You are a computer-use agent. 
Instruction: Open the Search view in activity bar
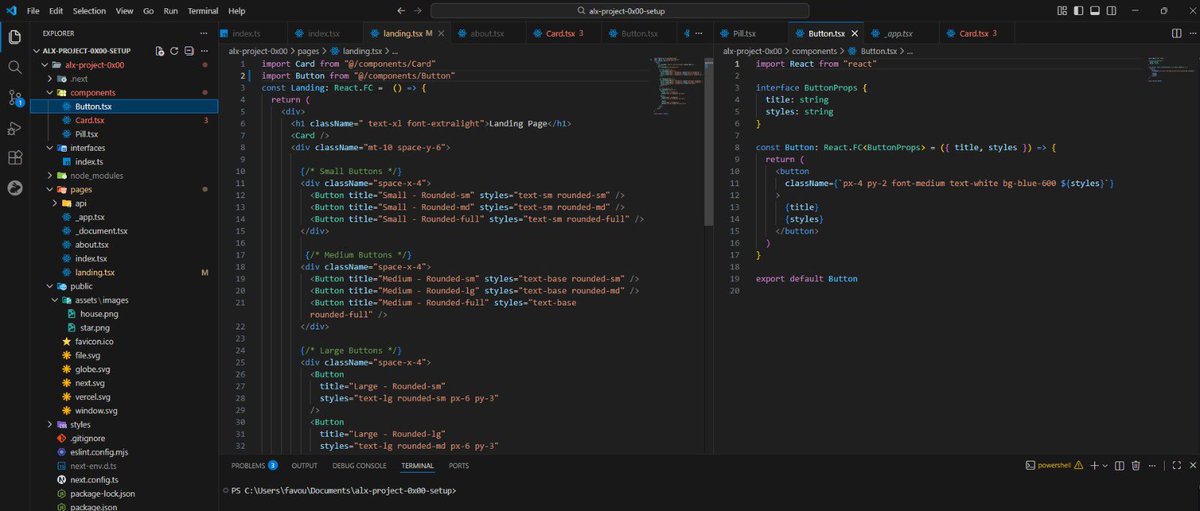click(x=14, y=67)
